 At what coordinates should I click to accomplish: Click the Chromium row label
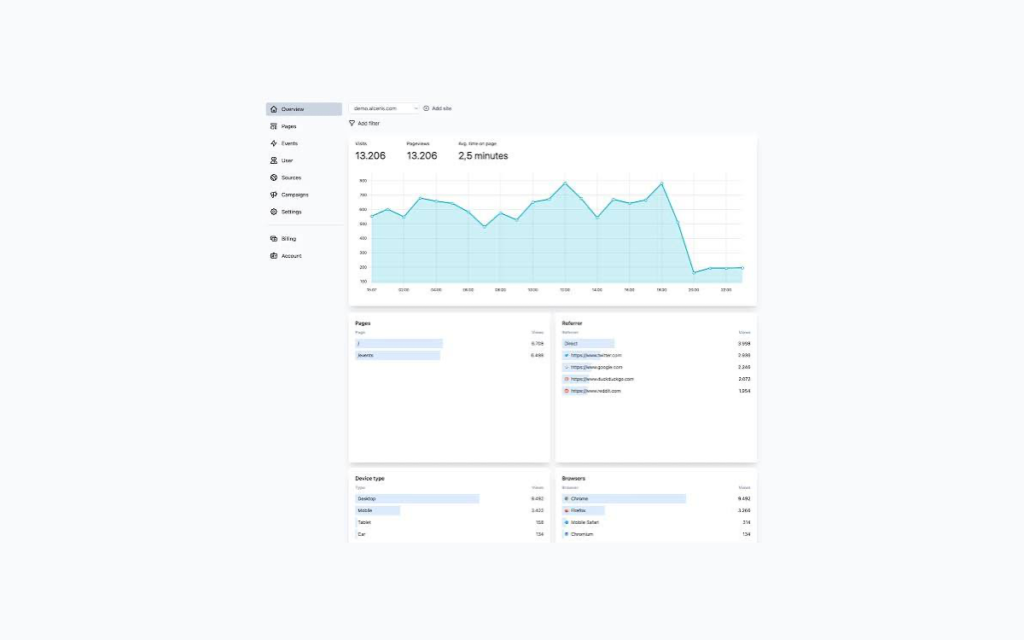click(x=582, y=534)
